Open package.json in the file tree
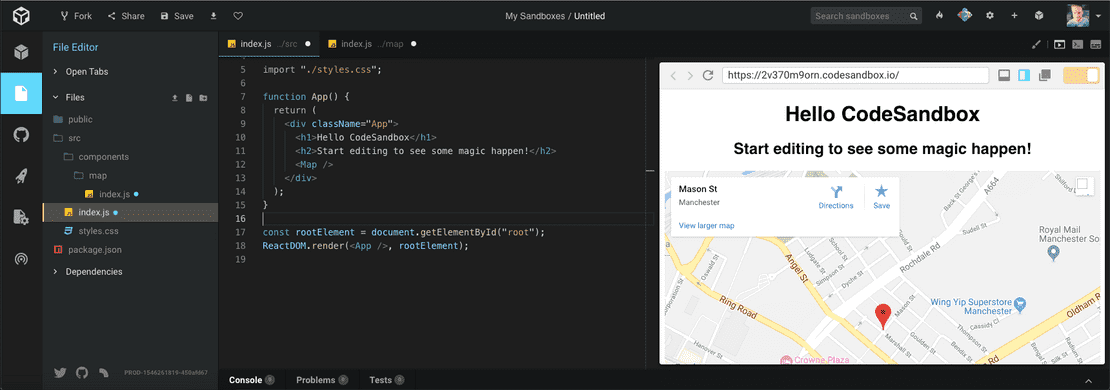The width and height of the screenshot is (1110, 390). (130, 250)
